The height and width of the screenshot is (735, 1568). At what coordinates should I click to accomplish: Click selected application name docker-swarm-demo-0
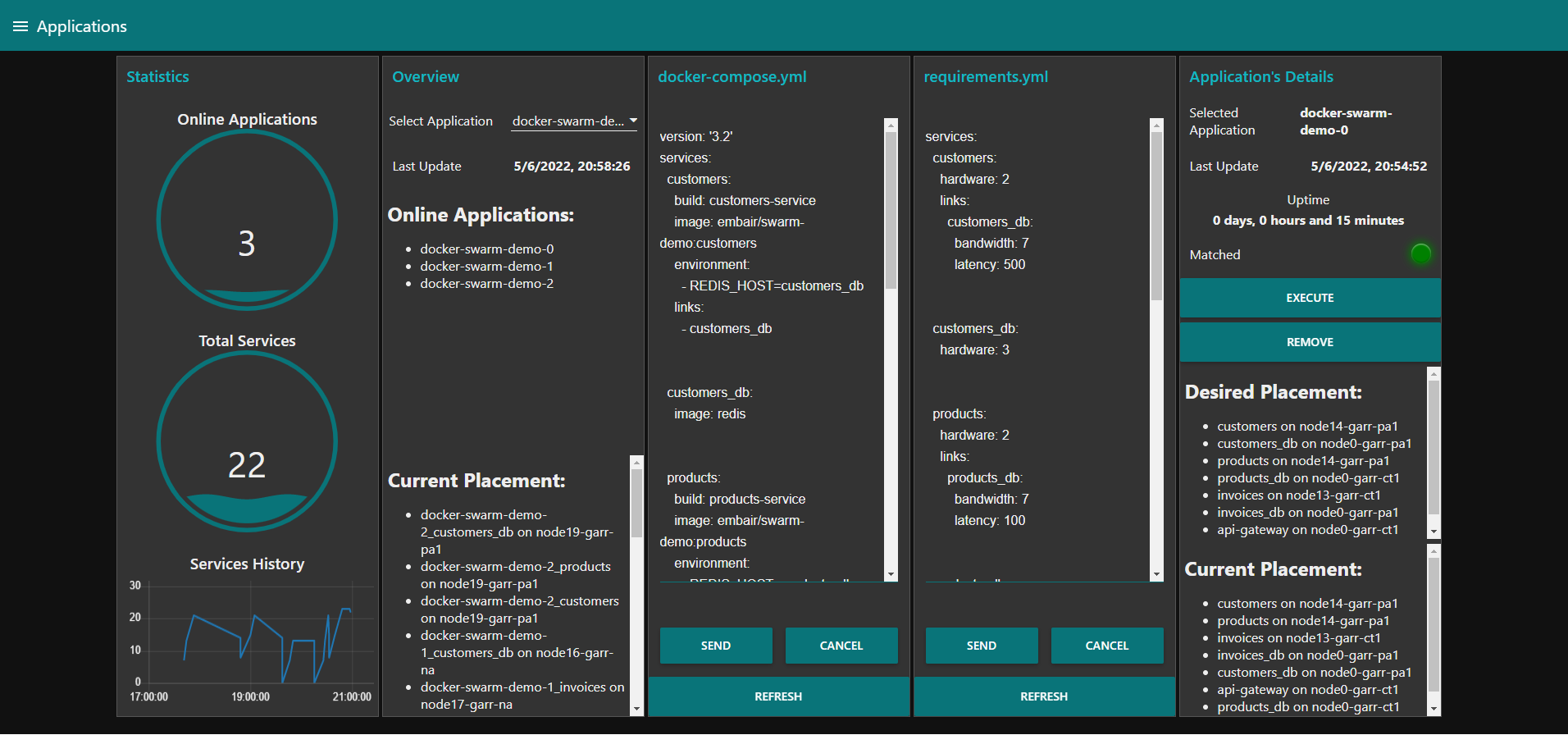click(x=1346, y=121)
